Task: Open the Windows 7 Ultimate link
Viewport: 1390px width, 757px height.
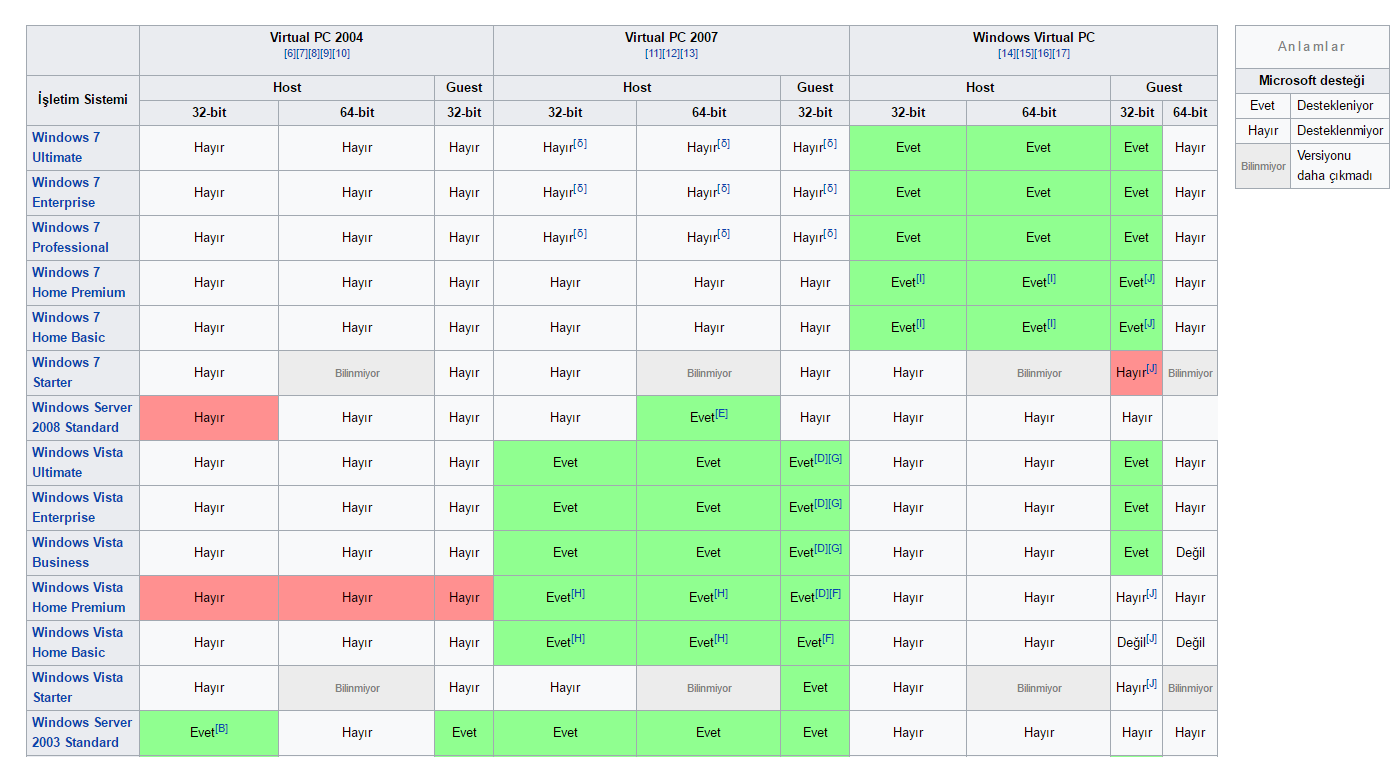Action: coord(66,147)
